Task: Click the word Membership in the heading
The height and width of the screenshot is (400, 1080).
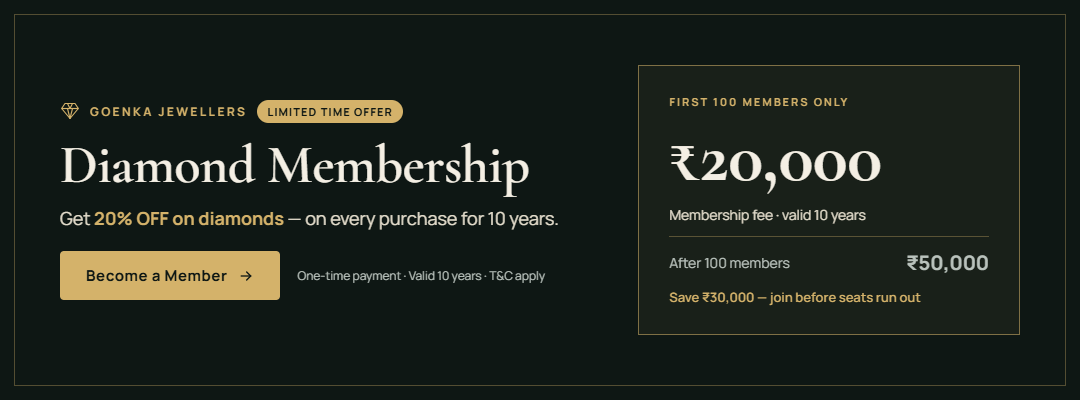Action: (399, 167)
